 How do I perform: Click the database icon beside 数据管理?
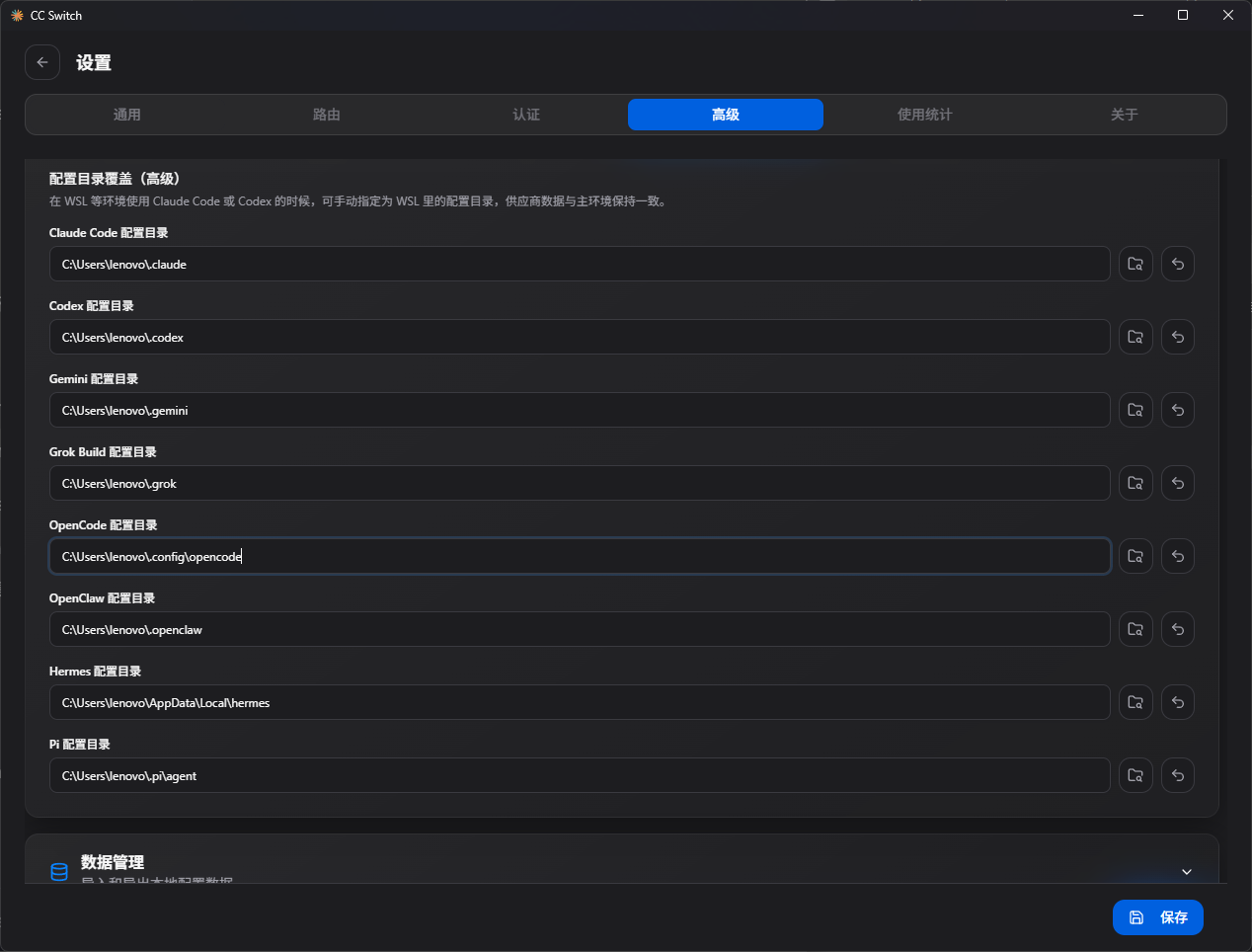pyautogui.click(x=59, y=872)
